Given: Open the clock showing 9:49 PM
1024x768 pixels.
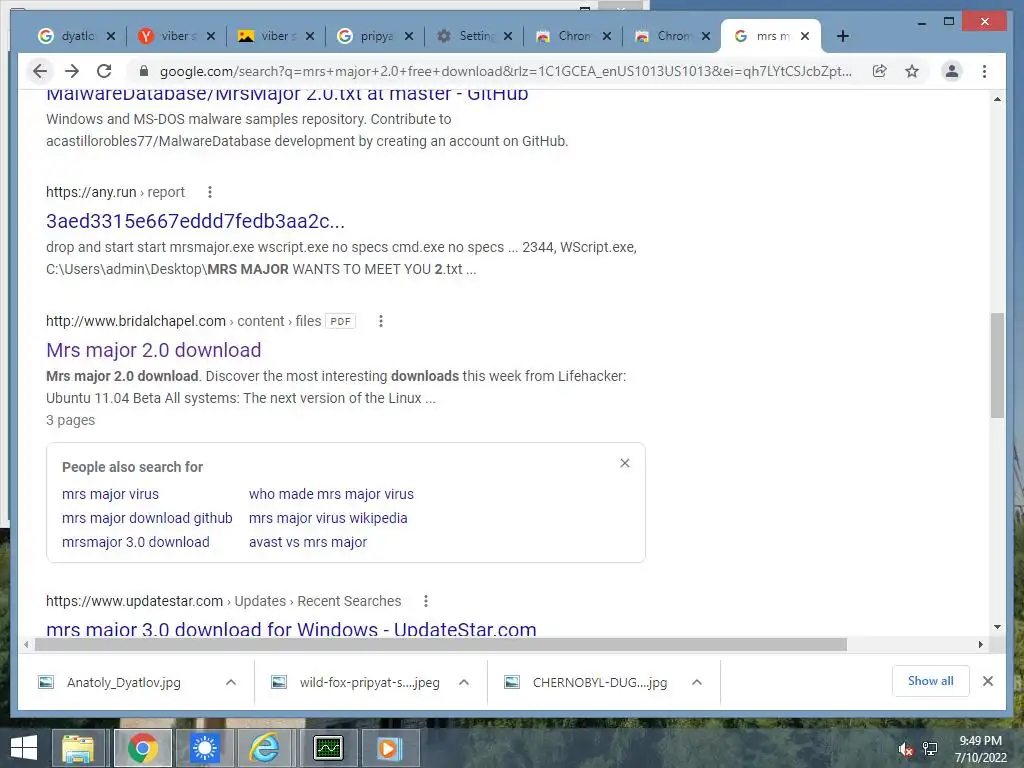Looking at the screenshot, I should point(981,749).
